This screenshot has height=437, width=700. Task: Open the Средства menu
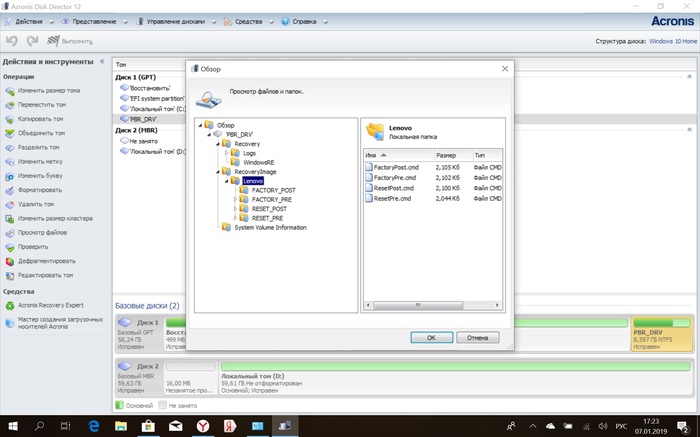[248, 21]
